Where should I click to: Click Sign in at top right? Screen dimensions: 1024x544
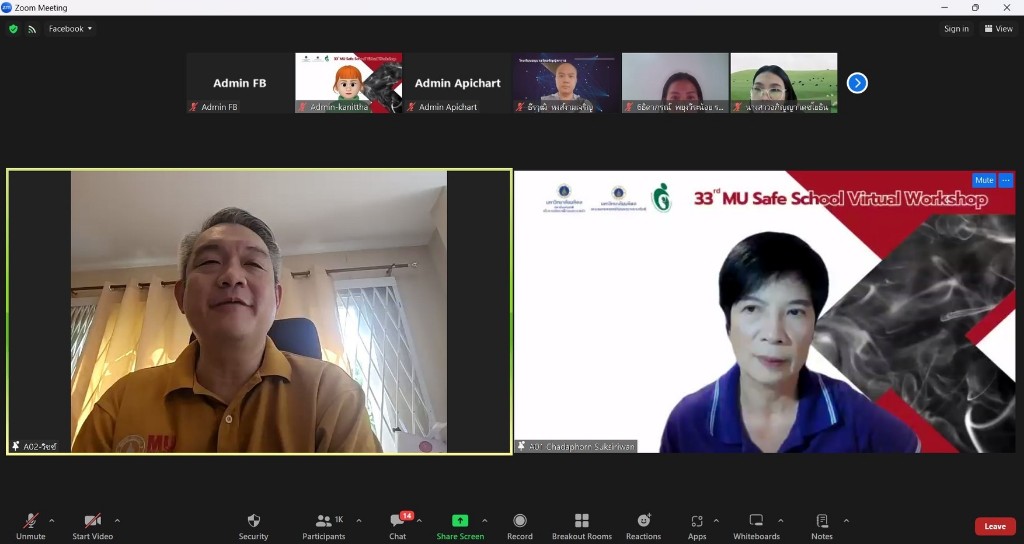point(956,29)
